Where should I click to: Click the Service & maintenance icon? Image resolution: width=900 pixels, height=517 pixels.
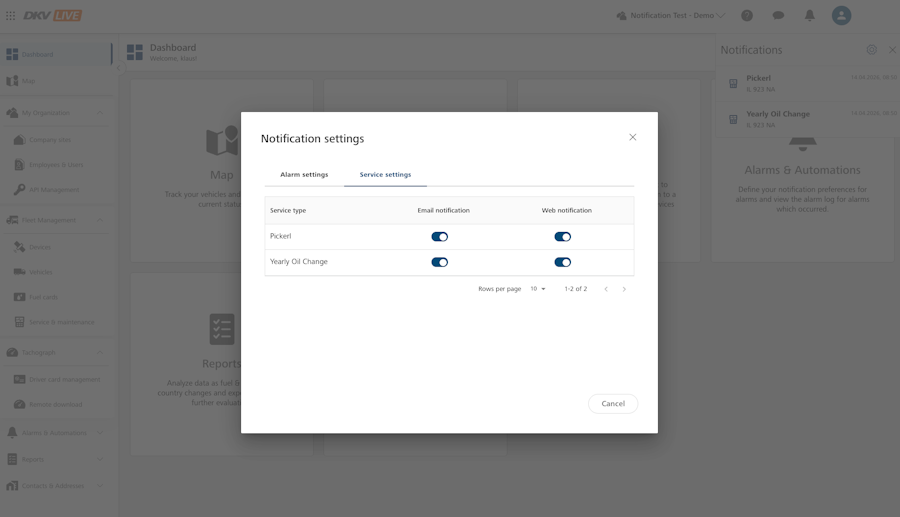(20, 322)
